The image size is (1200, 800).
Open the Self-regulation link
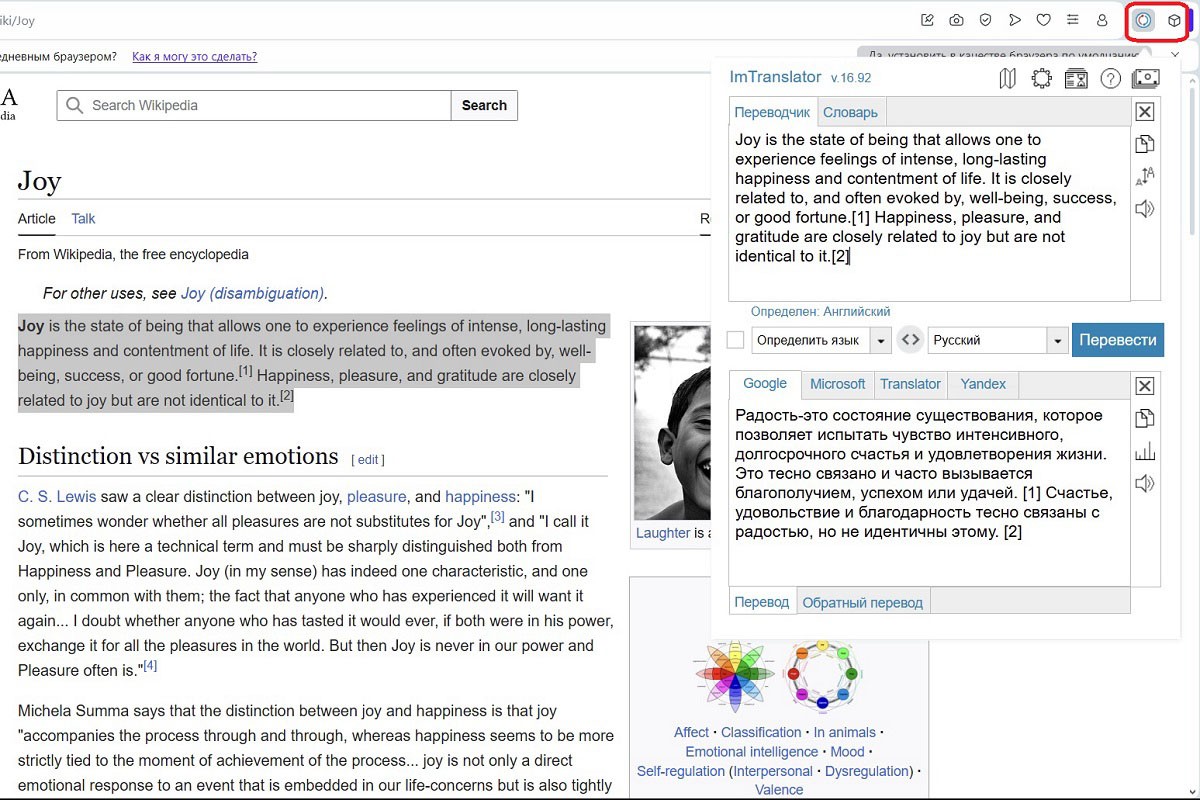681,771
